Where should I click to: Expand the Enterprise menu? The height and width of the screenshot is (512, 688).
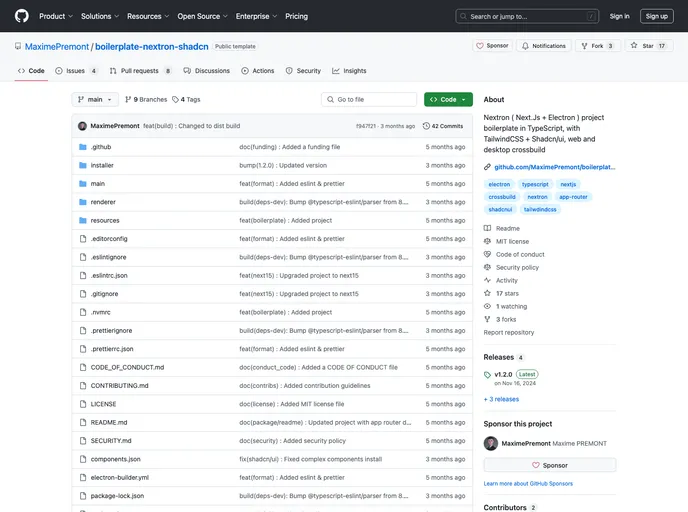click(x=256, y=16)
